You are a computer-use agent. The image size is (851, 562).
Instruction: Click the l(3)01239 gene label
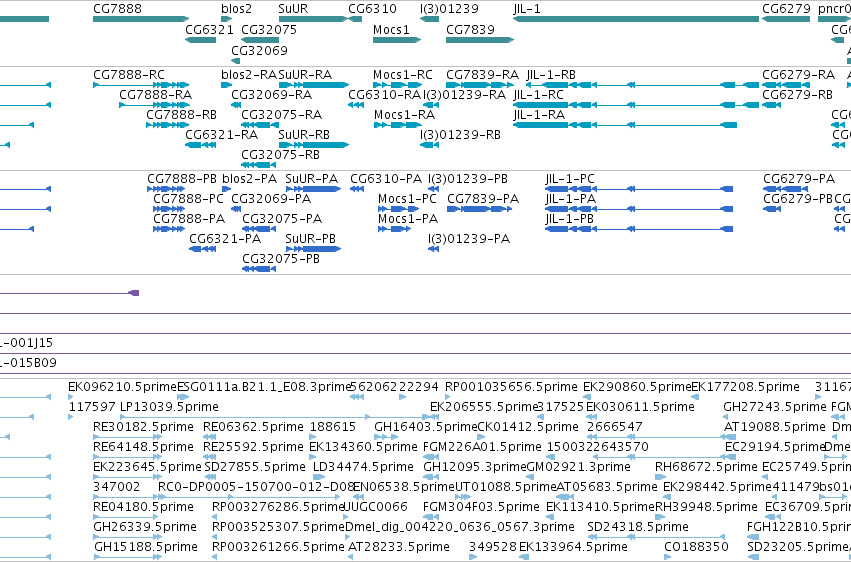pos(449,9)
